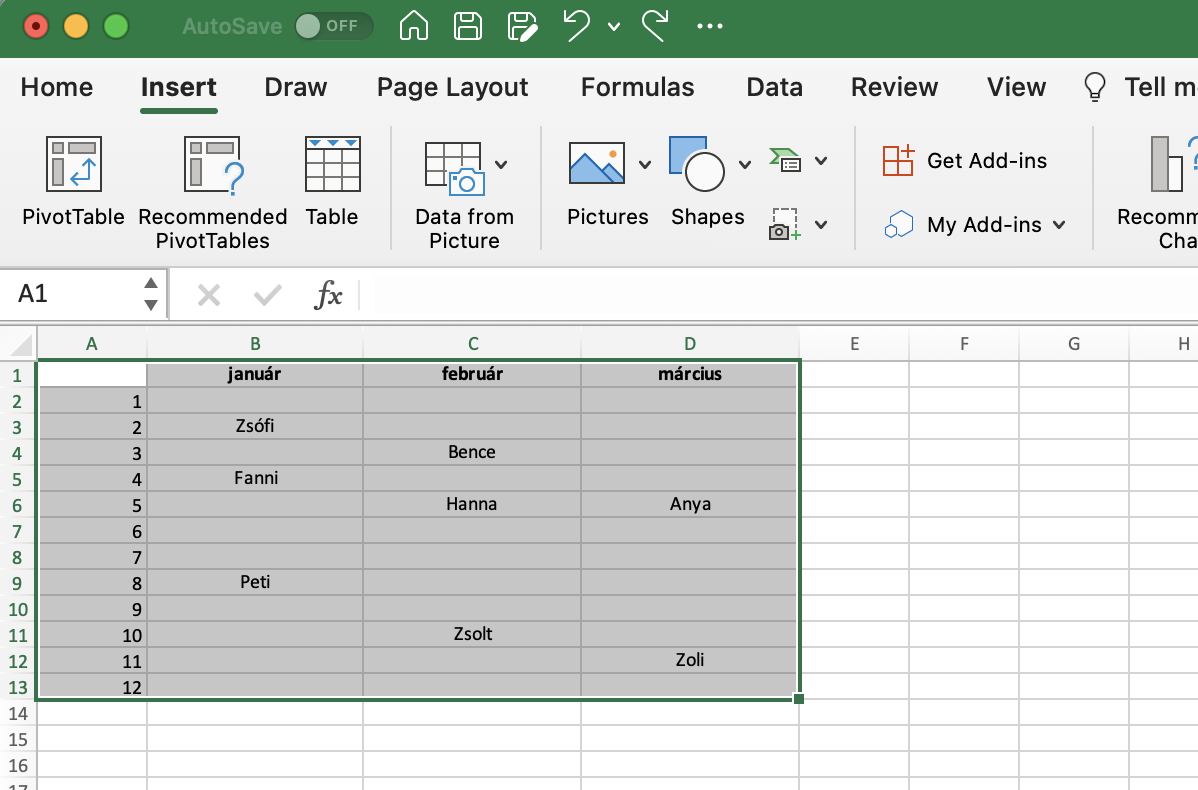1198x790 pixels.
Task: Open the Page Layout tab
Action: [x=452, y=87]
